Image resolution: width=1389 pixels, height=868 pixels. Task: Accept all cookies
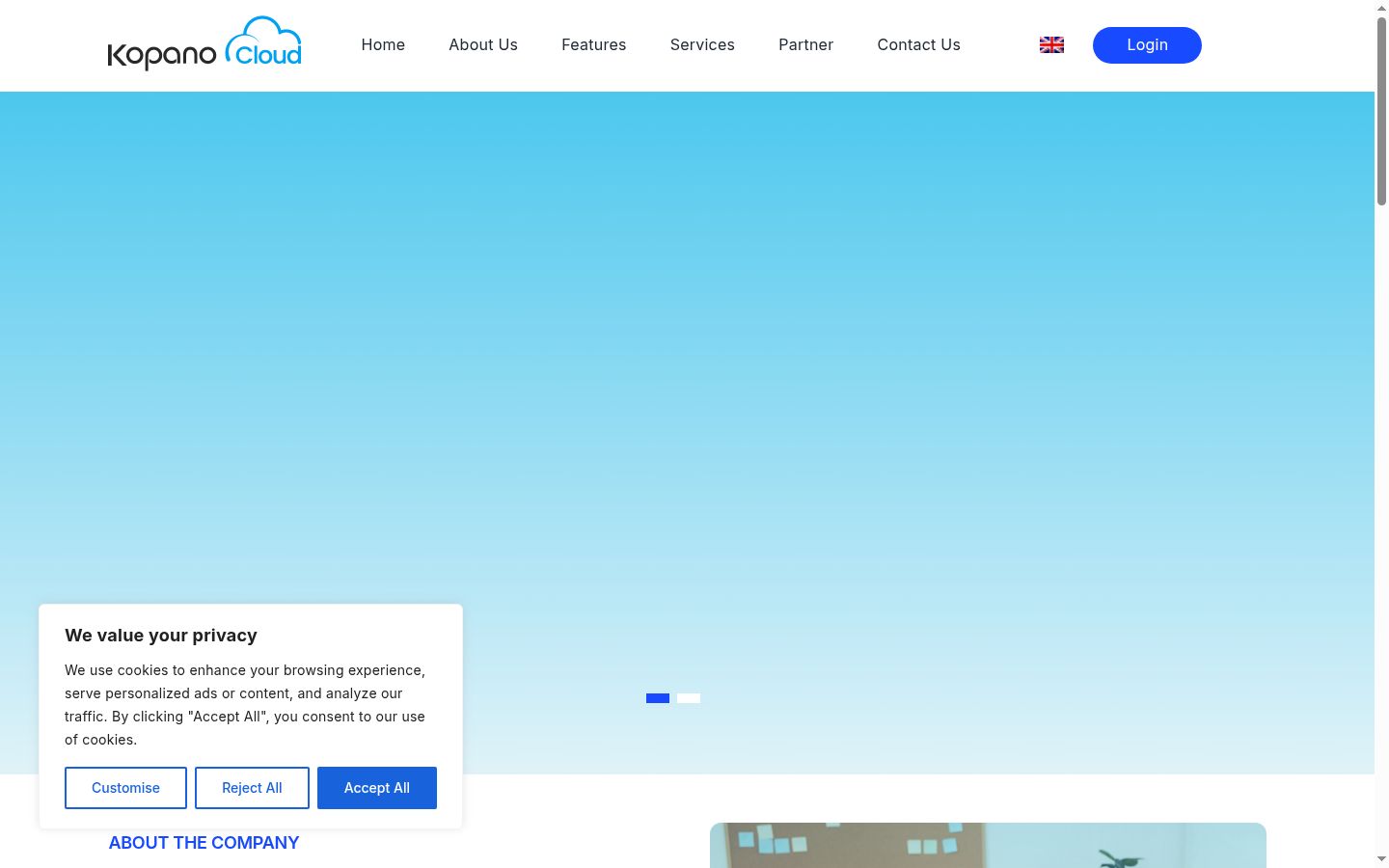click(x=377, y=788)
